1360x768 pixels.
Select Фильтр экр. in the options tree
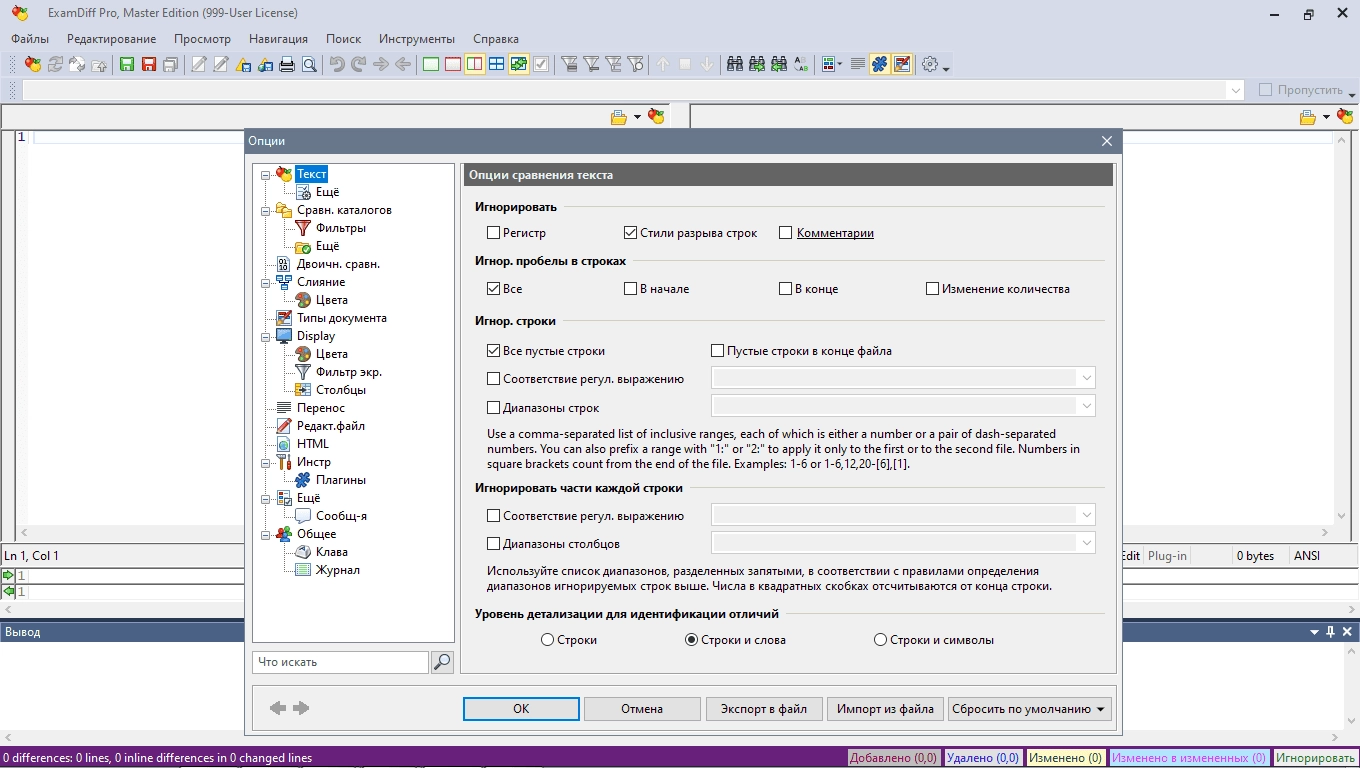pos(349,372)
